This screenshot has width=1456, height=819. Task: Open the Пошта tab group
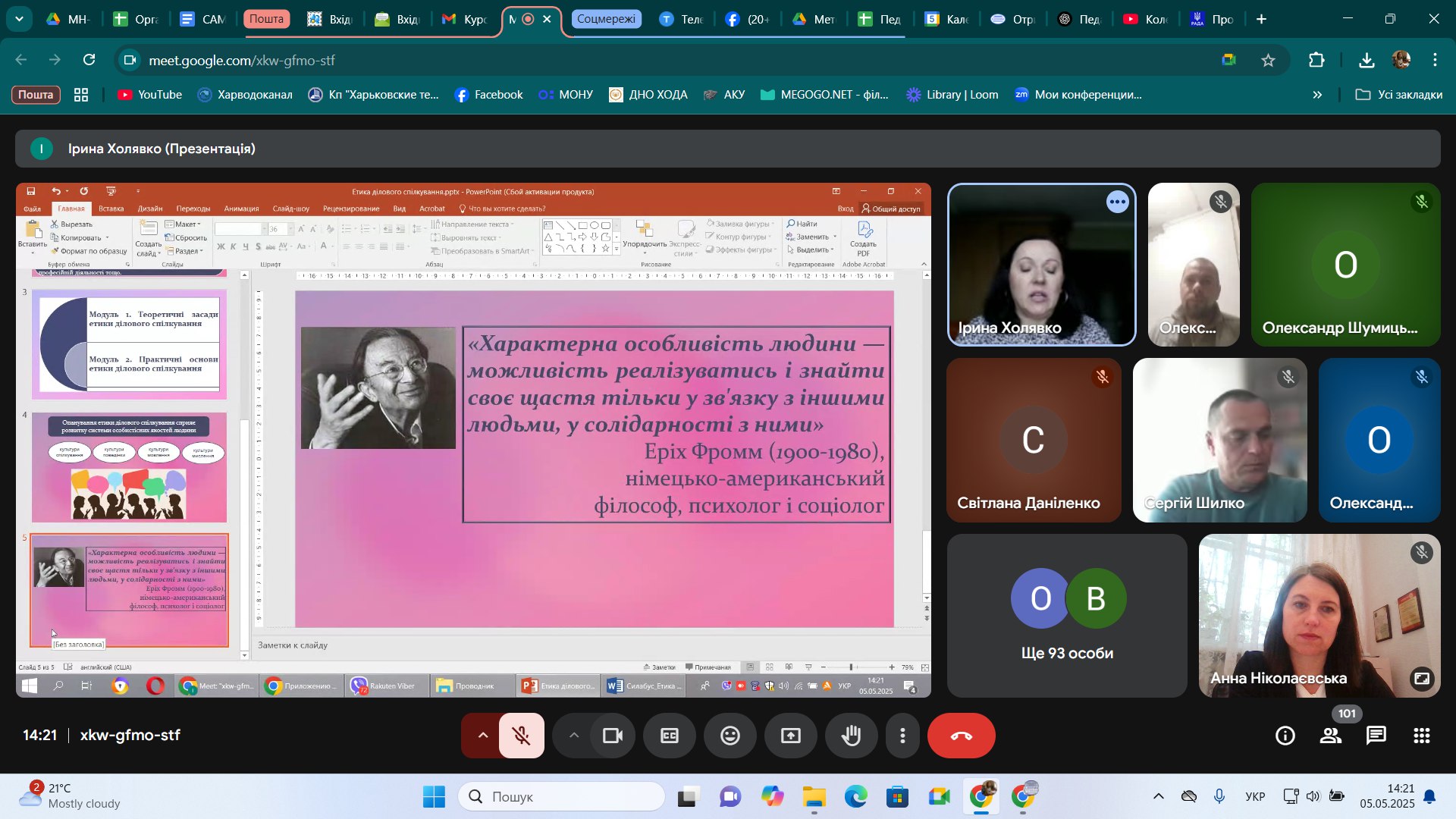tap(267, 19)
